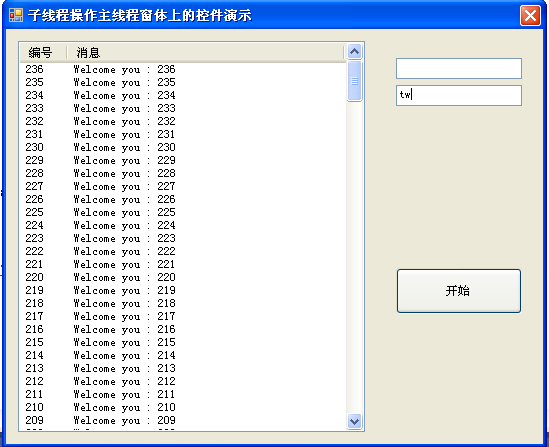549x447 pixels.
Task: Select row 'Welcome you : 213'
Action: (x=183, y=368)
